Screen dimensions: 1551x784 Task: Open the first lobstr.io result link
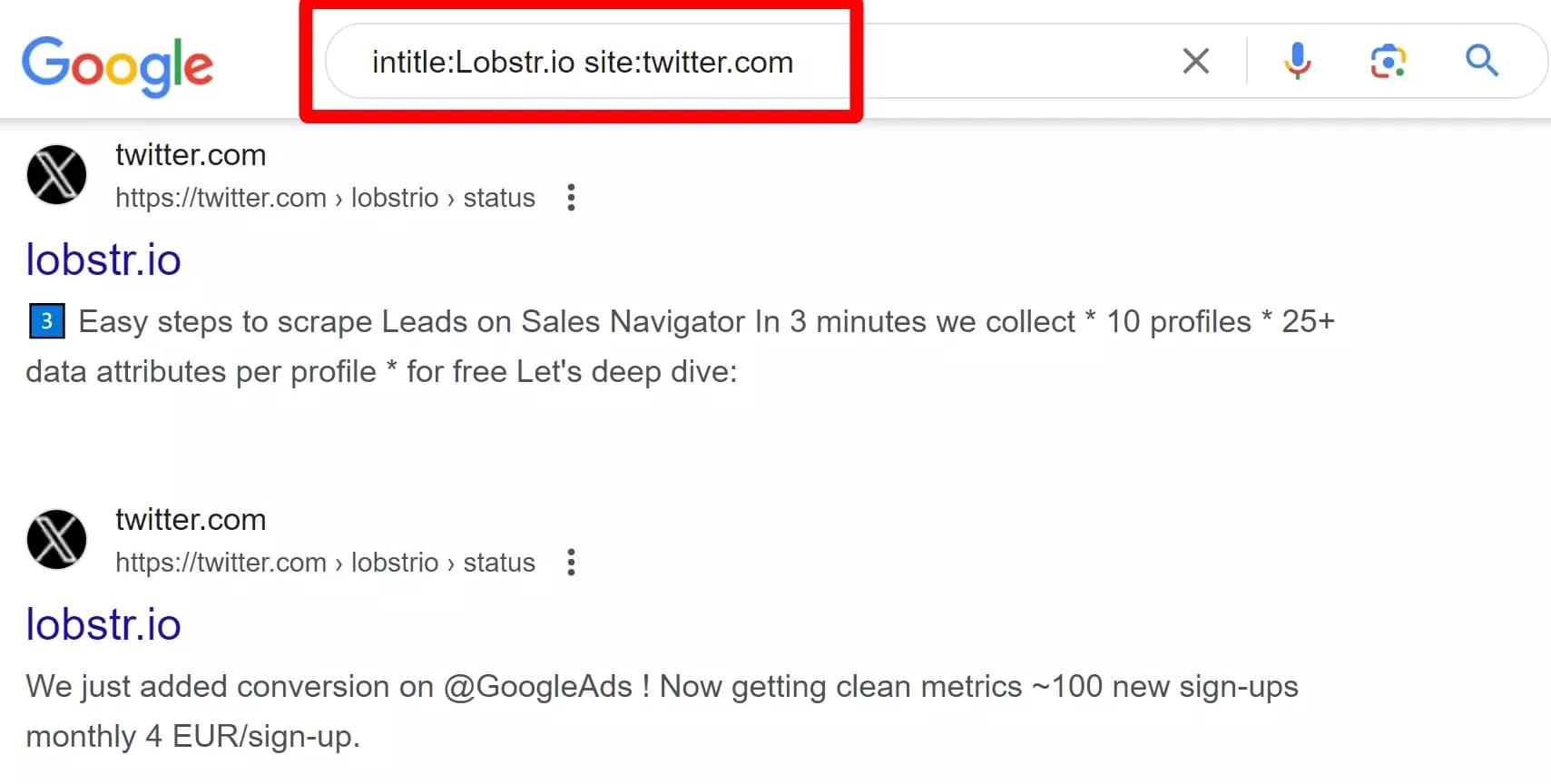[x=103, y=260]
